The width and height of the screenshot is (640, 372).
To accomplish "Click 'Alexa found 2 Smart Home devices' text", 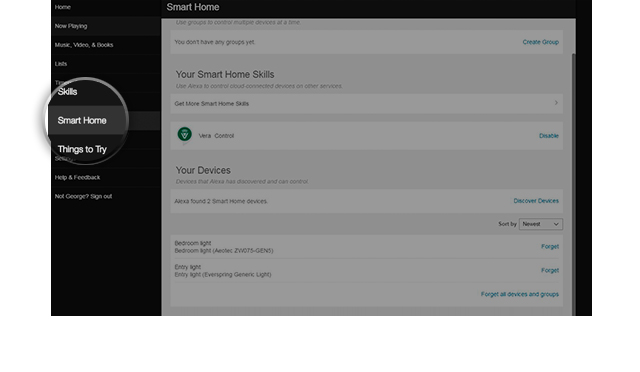I will pyautogui.click(x=221, y=201).
